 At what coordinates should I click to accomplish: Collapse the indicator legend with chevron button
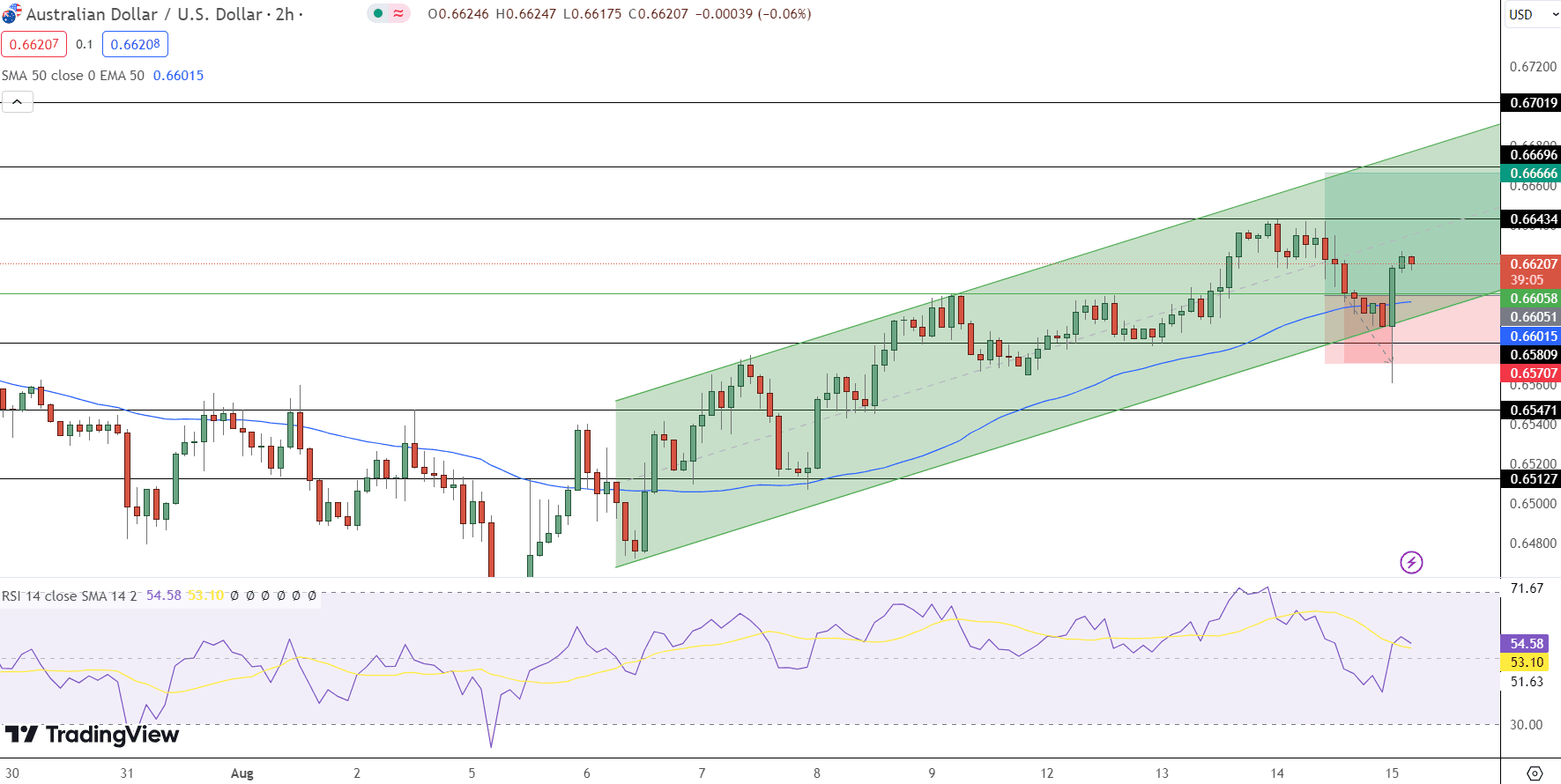tap(18, 102)
